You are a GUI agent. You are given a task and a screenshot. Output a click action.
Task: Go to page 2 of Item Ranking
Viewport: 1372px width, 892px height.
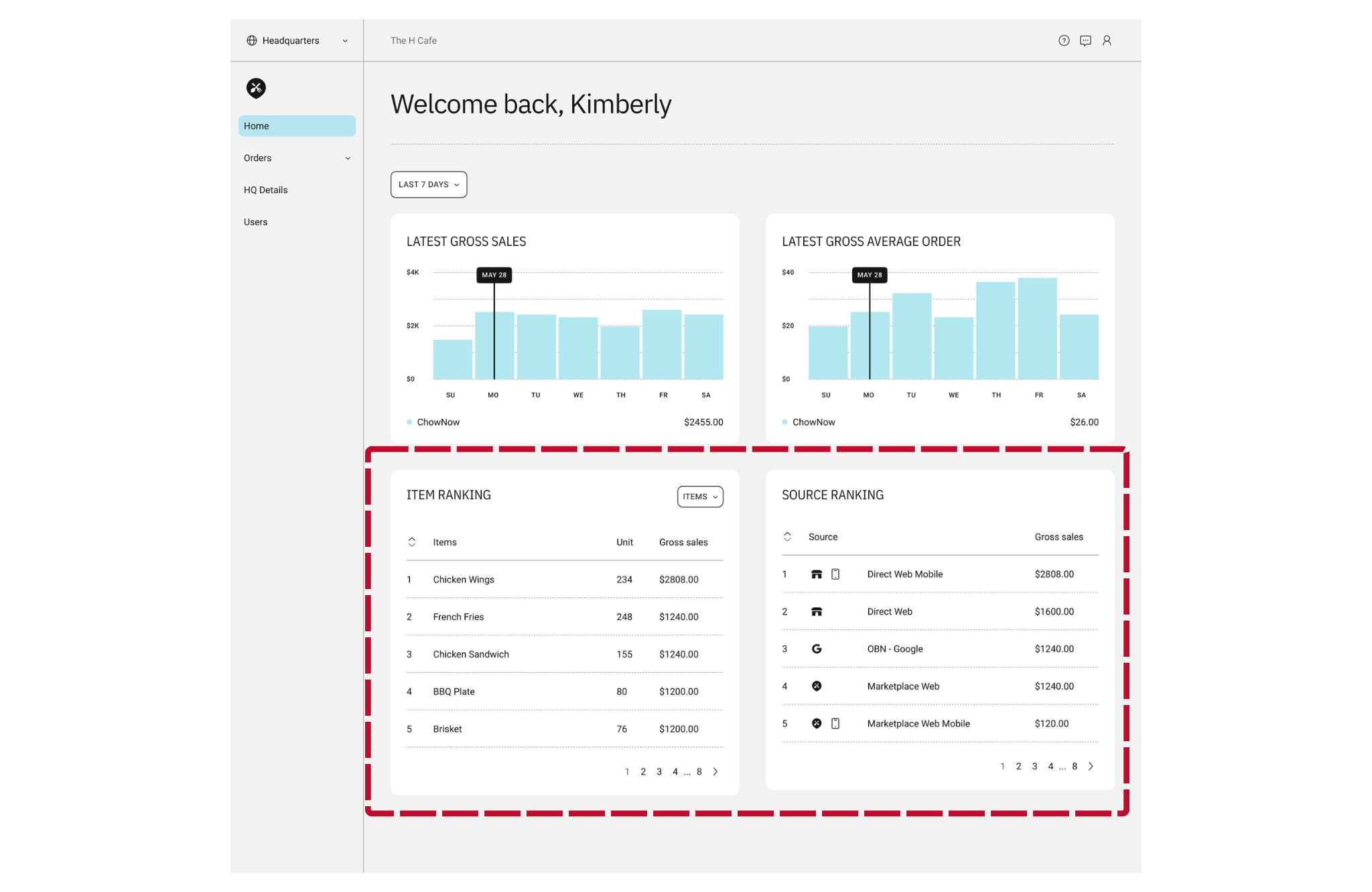click(643, 772)
